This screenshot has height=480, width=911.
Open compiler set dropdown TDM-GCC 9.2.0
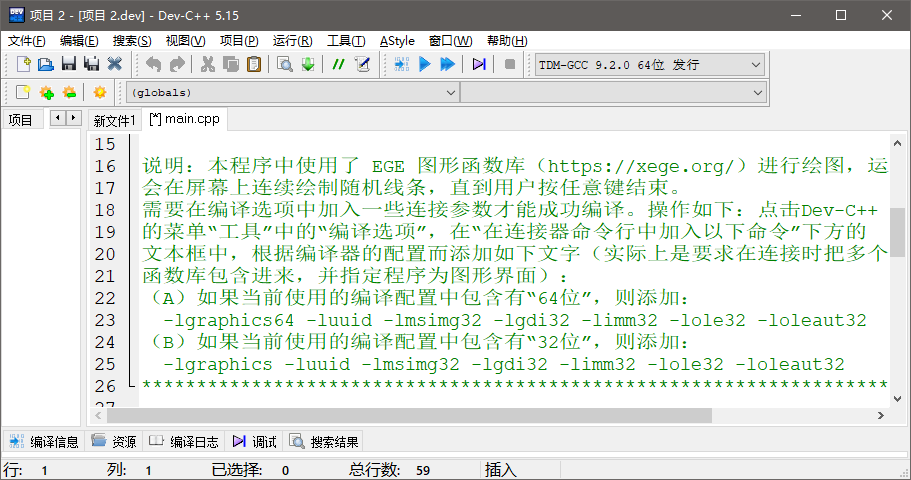[649, 65]
